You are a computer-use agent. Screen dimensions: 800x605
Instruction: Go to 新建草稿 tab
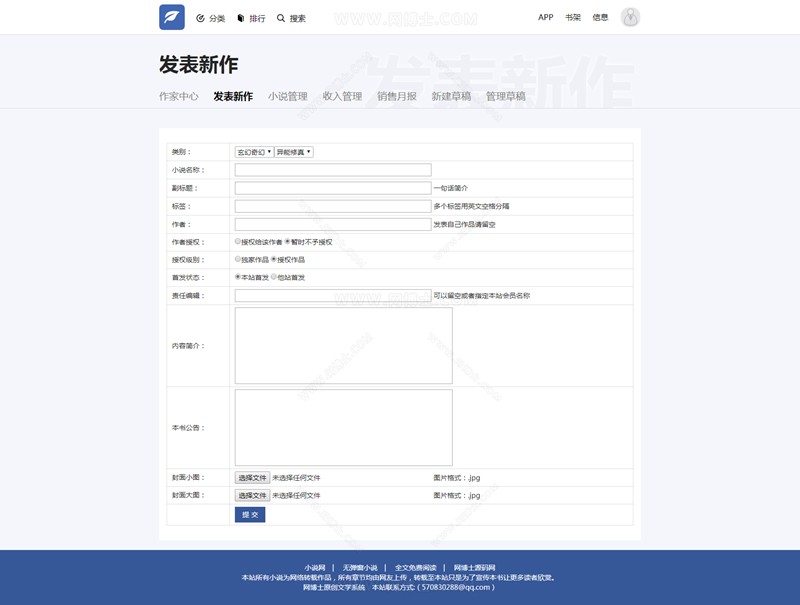[x=452, y=96]
